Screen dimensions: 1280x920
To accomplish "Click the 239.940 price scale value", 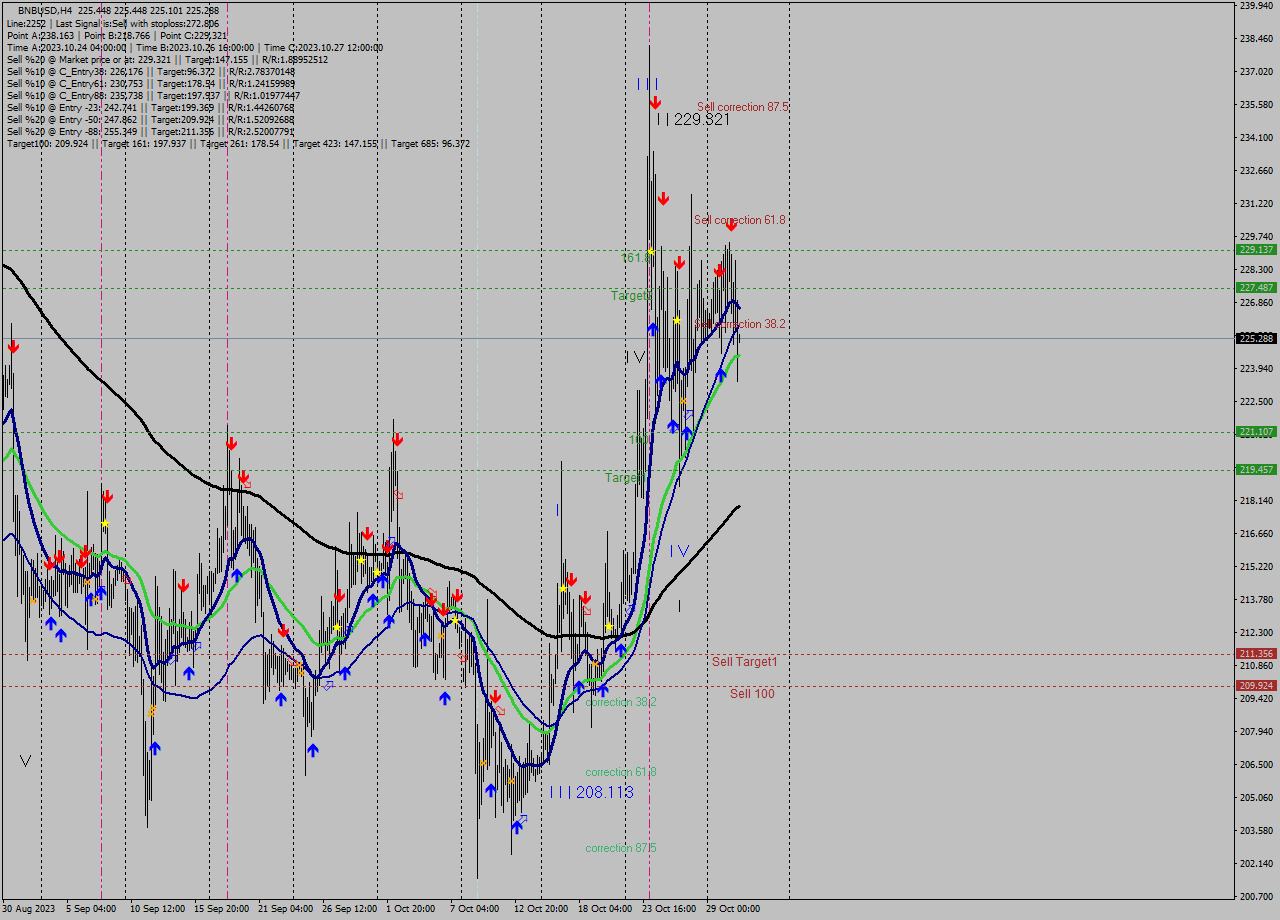I will (1256, 5).
